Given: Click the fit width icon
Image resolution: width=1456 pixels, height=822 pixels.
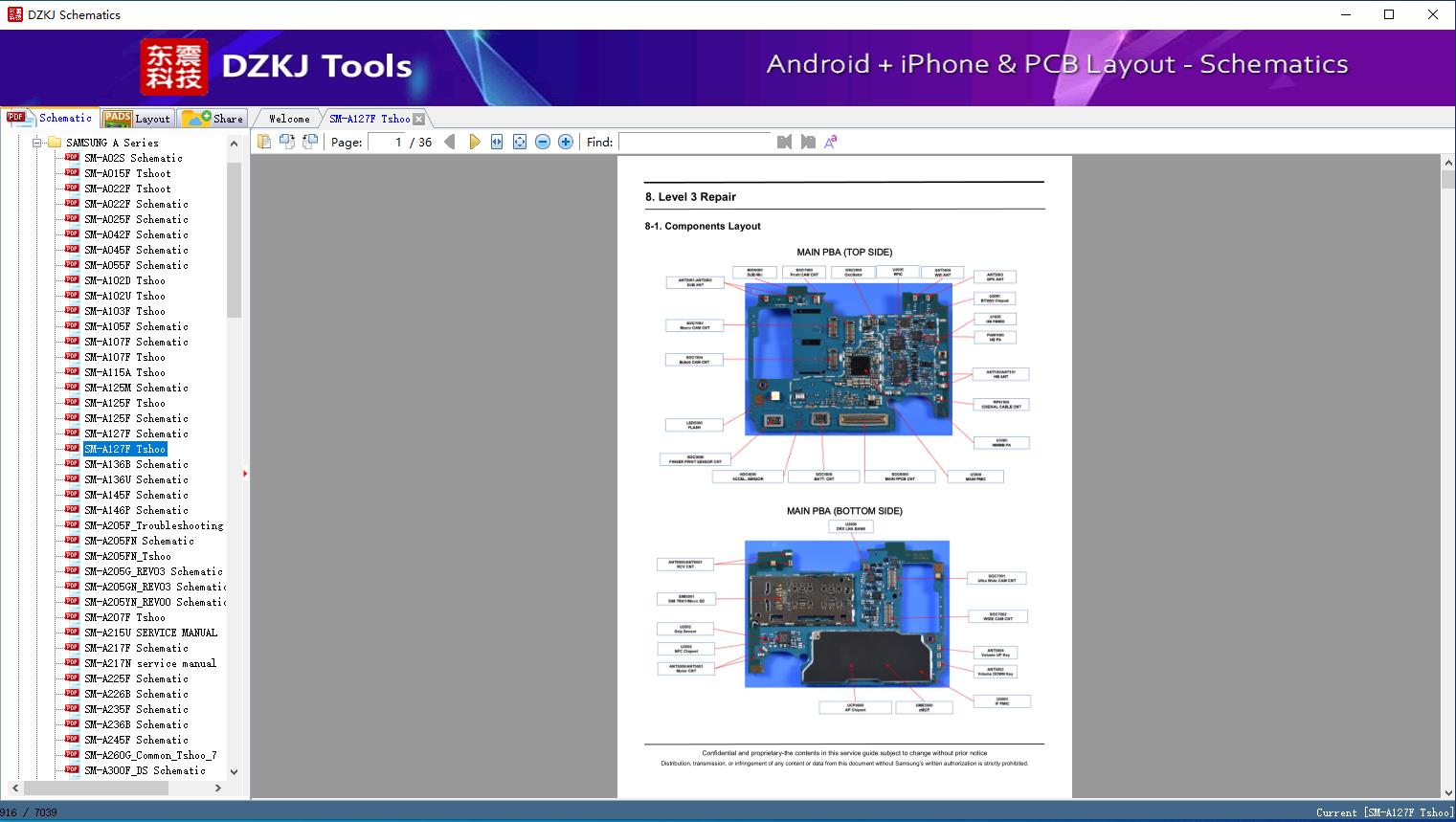Looking at the screenshot, I should tap(497, 142).
